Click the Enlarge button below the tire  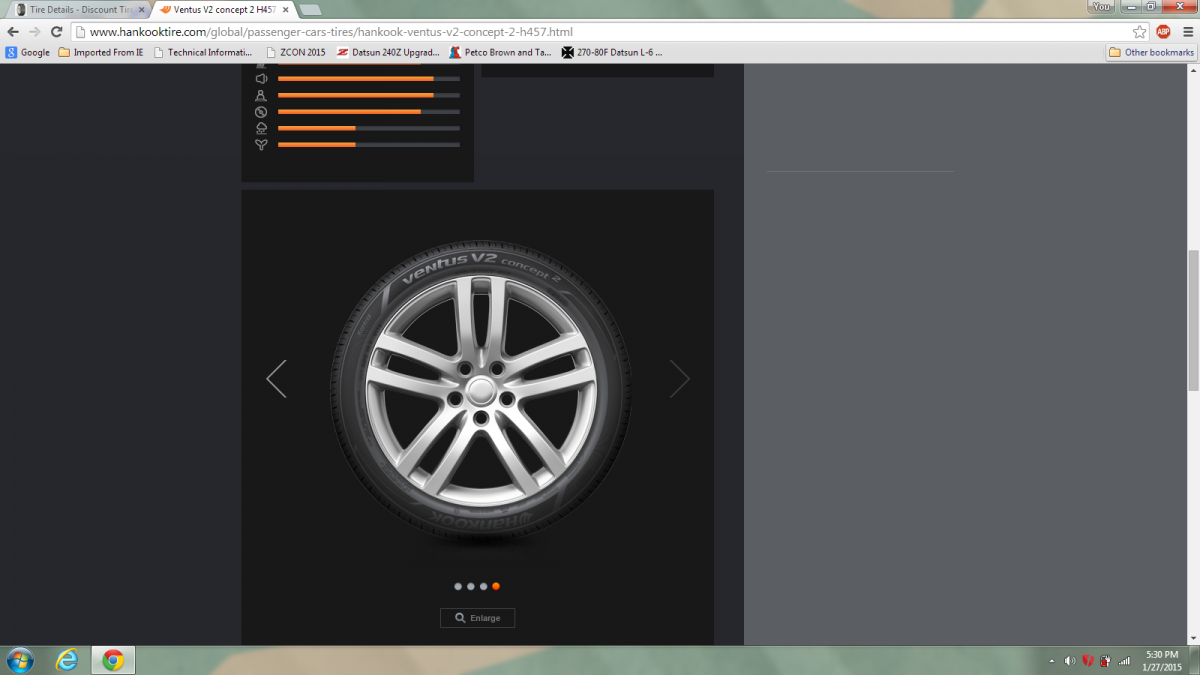[477, 618]
